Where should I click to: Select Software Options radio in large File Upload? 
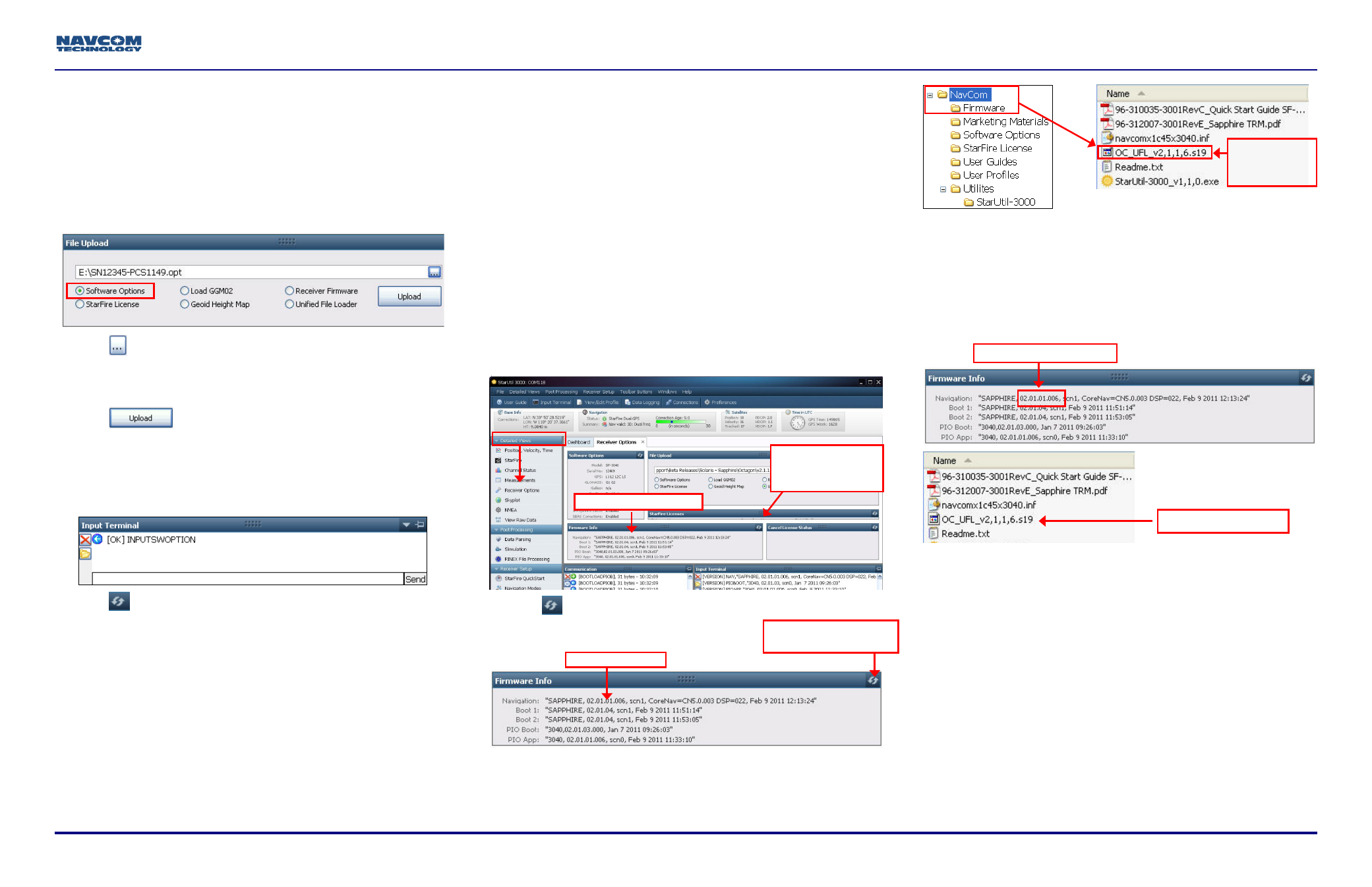pos(110,291)
